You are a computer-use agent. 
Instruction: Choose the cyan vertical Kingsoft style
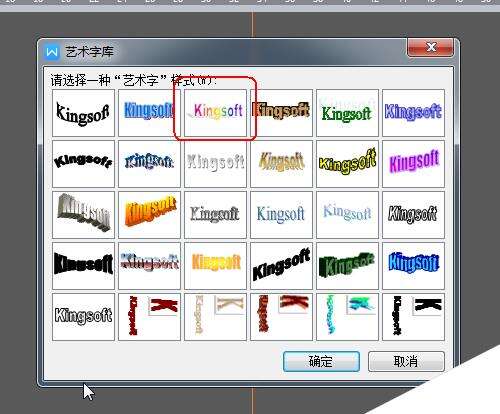click(x=347, y=317)
